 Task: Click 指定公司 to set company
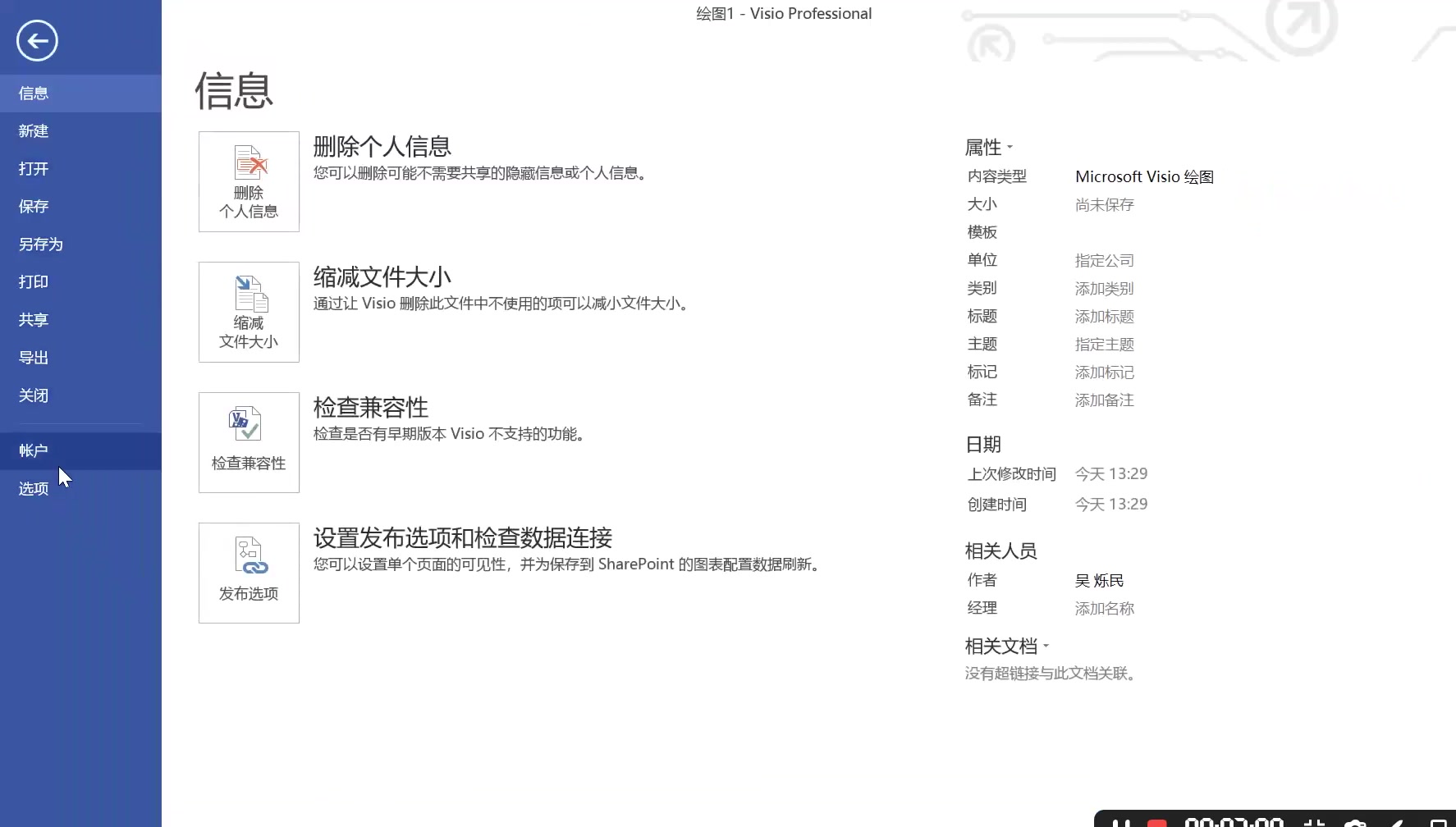click(x=1103, y=260)
